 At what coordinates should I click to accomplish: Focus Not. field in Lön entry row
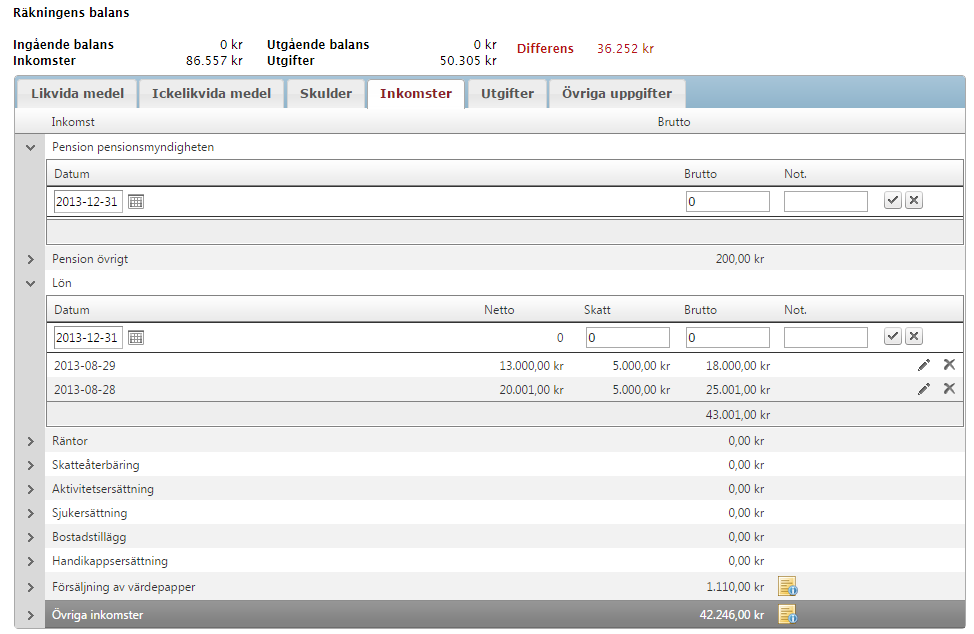(x=826, y=337)
